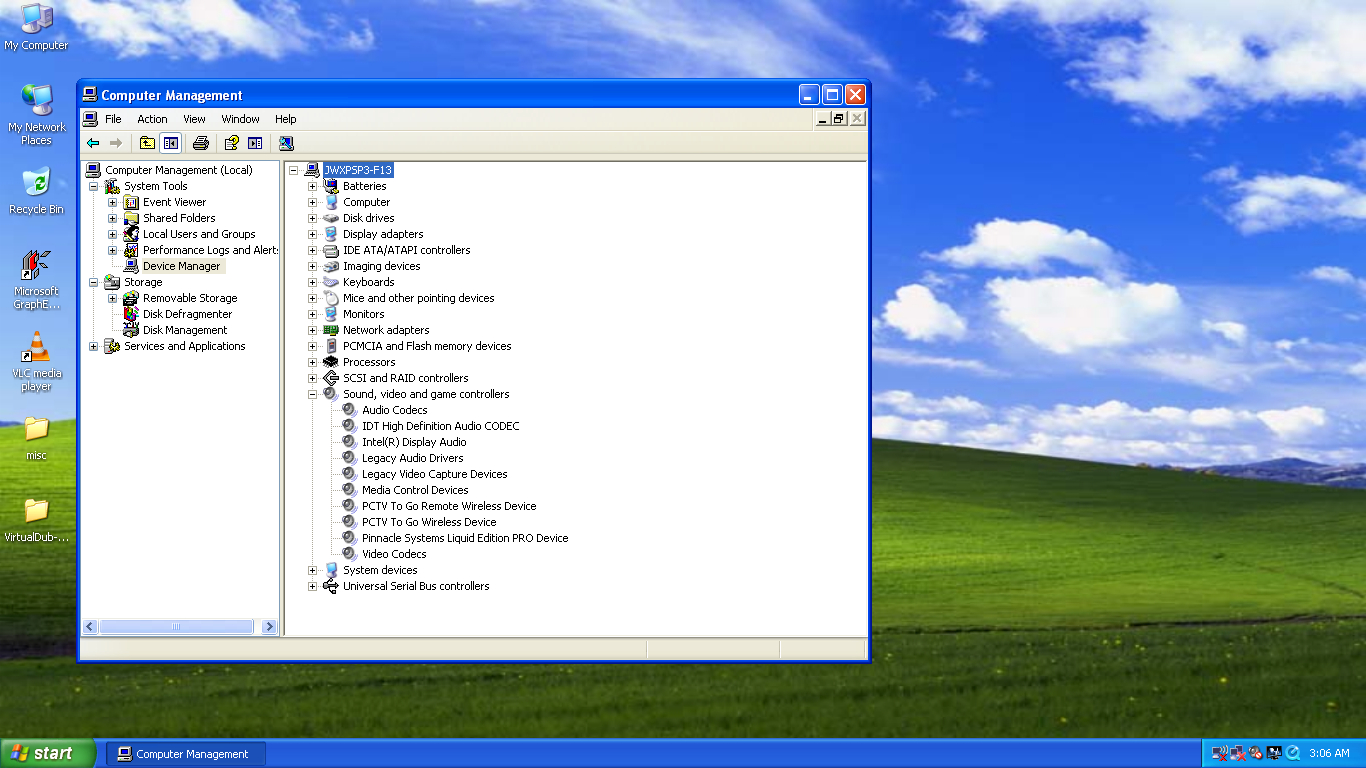1366x768 pixels.
Task: Select Media Control Devices entry
Action: (415, 490)
